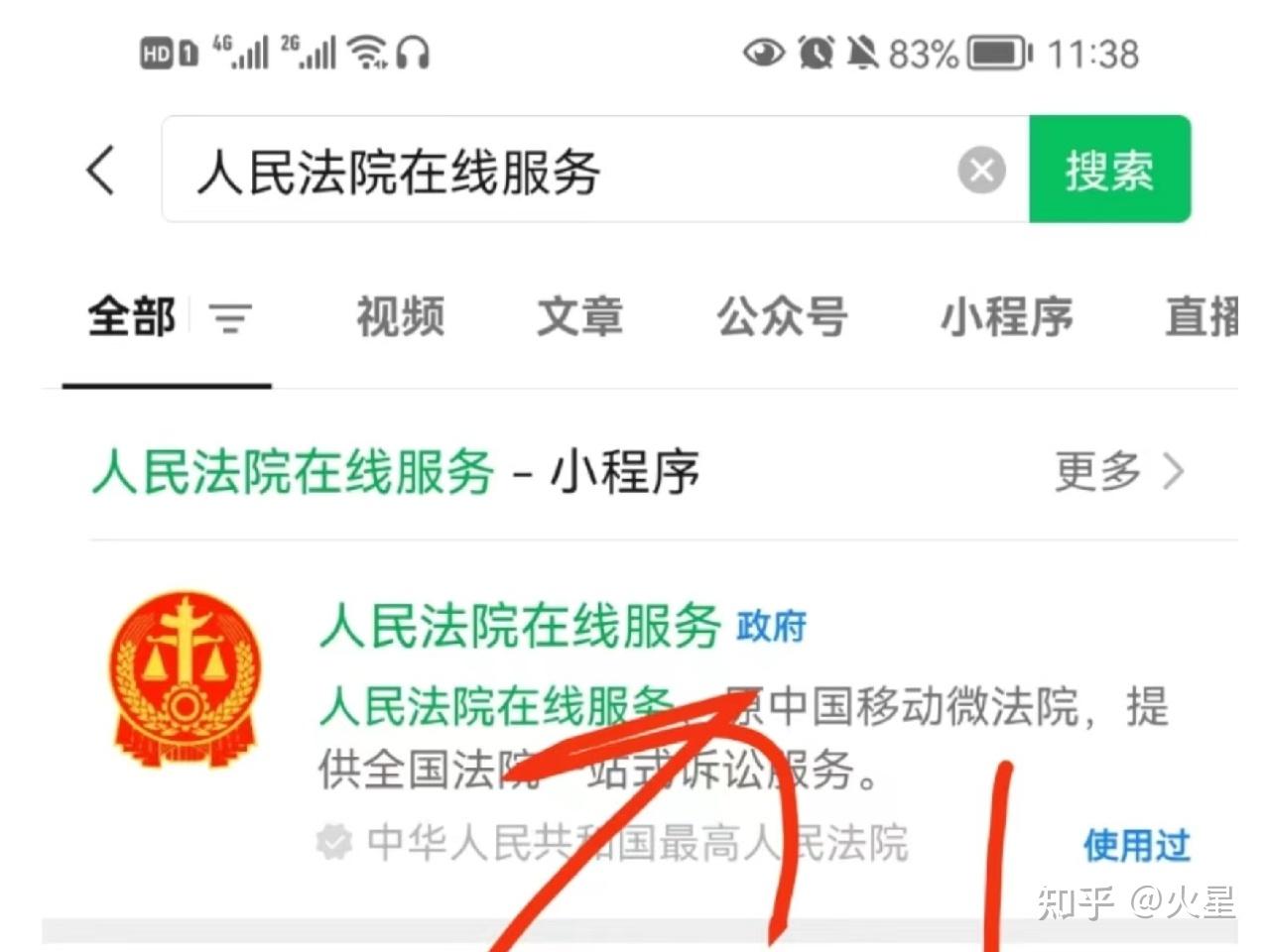Open the filter icon beside 全部
The height and width of the screenshot is (952, 1269).
230,318
